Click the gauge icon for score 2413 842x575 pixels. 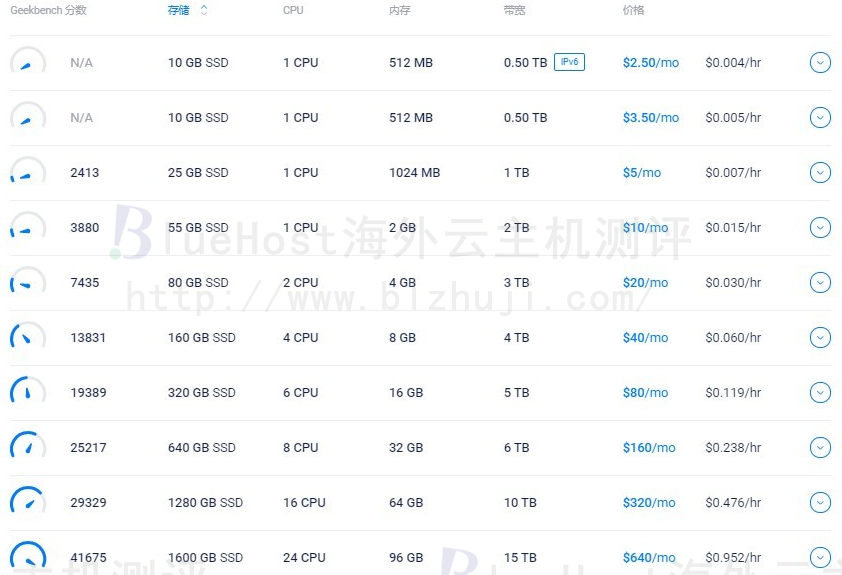coord(28,170)
